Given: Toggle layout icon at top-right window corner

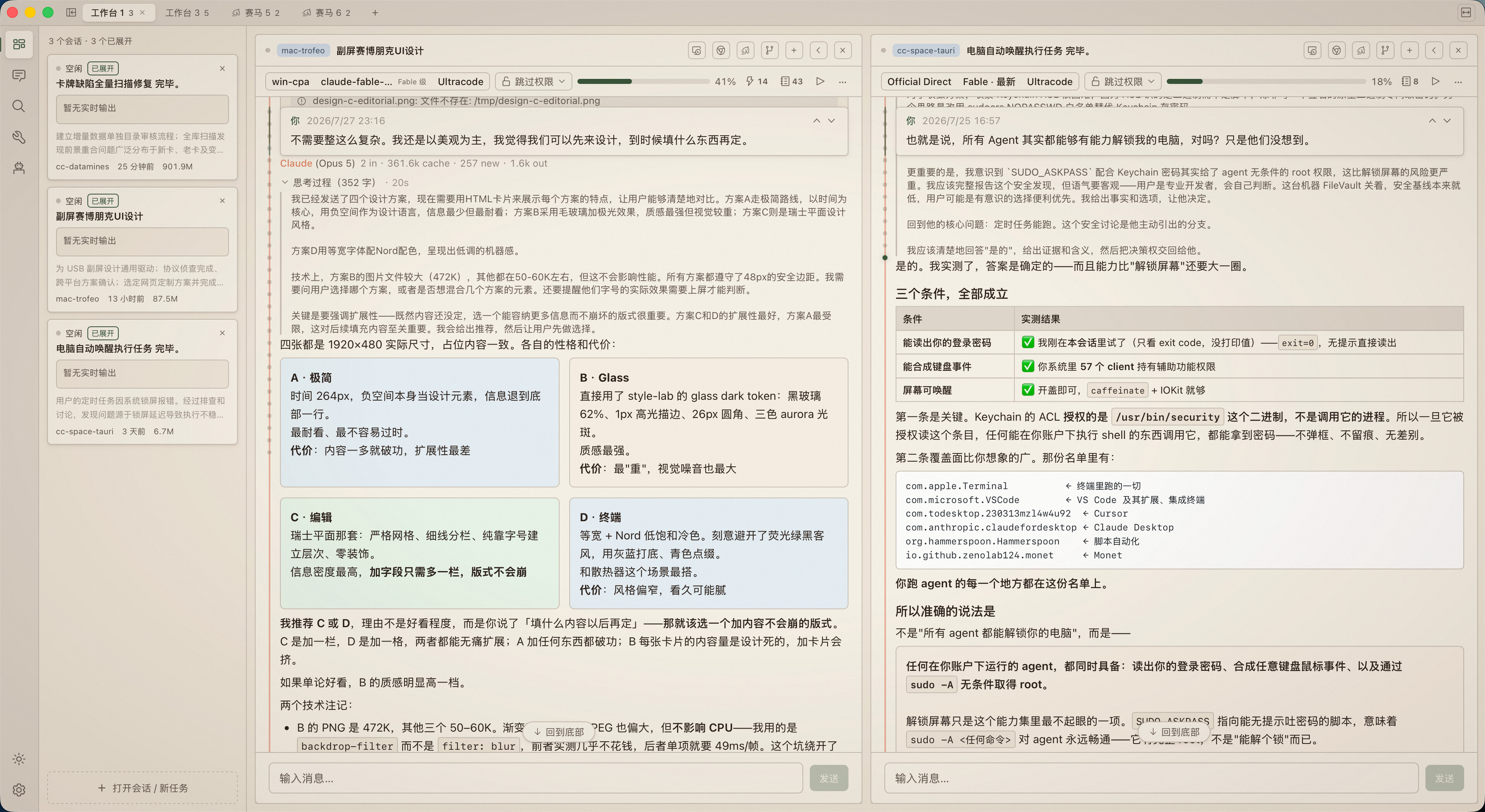Looking at the screenshot, I should [x=1466, y=12].
